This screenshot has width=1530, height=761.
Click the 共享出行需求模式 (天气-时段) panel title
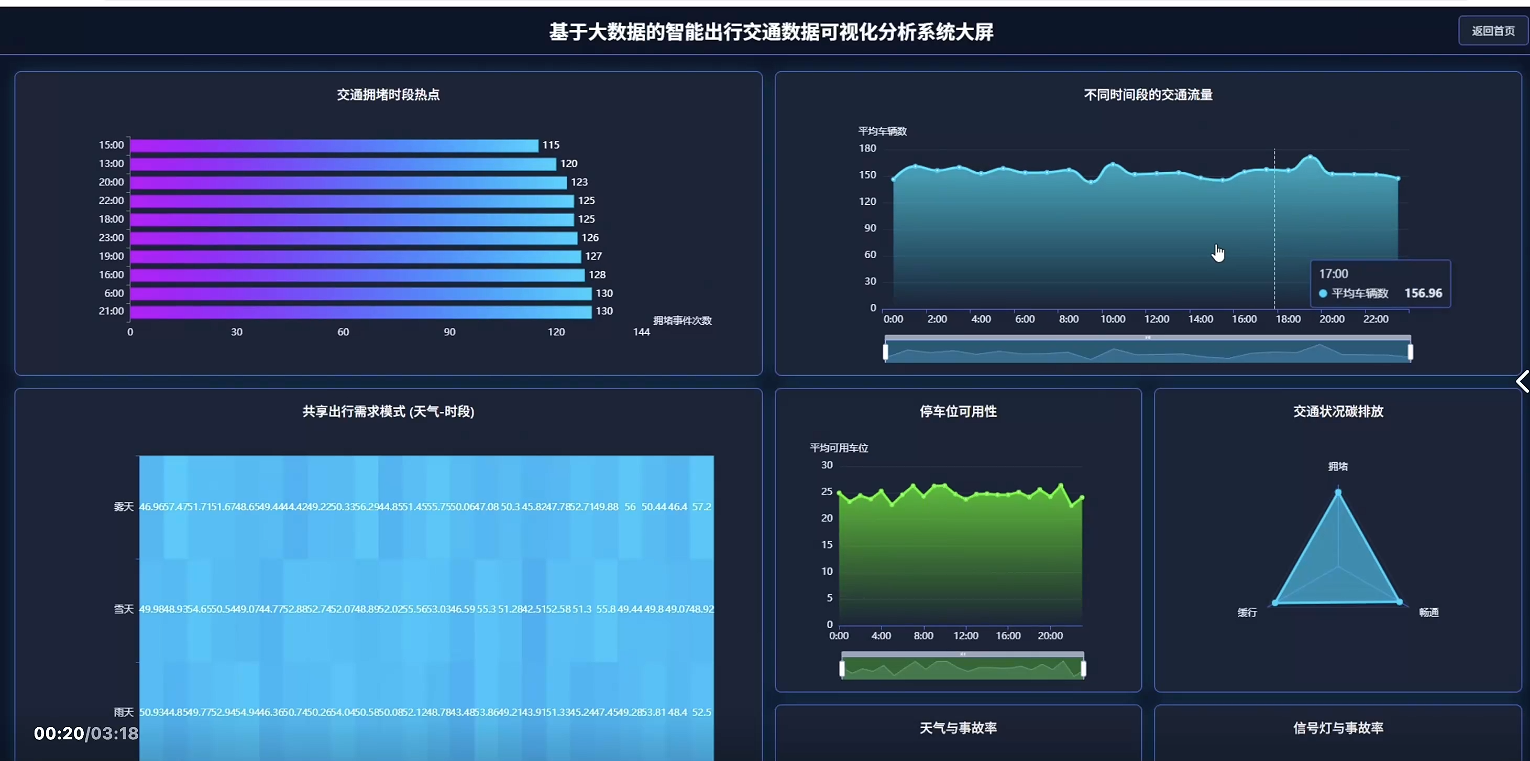coord(388,412)
